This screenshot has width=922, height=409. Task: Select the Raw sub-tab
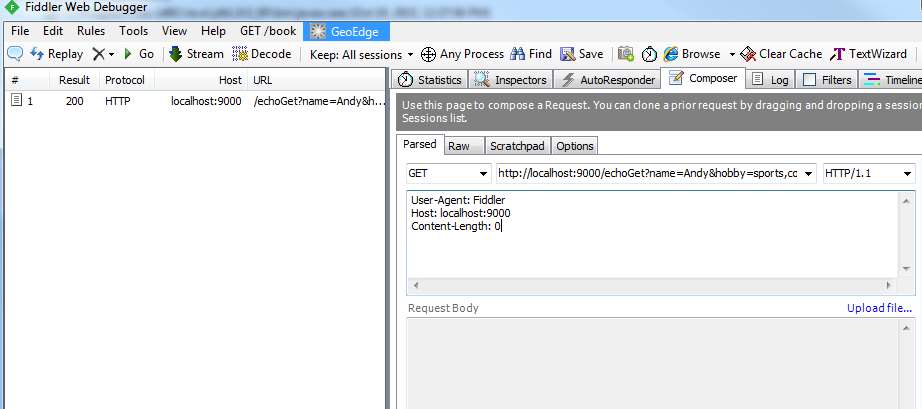click(464, 146)
